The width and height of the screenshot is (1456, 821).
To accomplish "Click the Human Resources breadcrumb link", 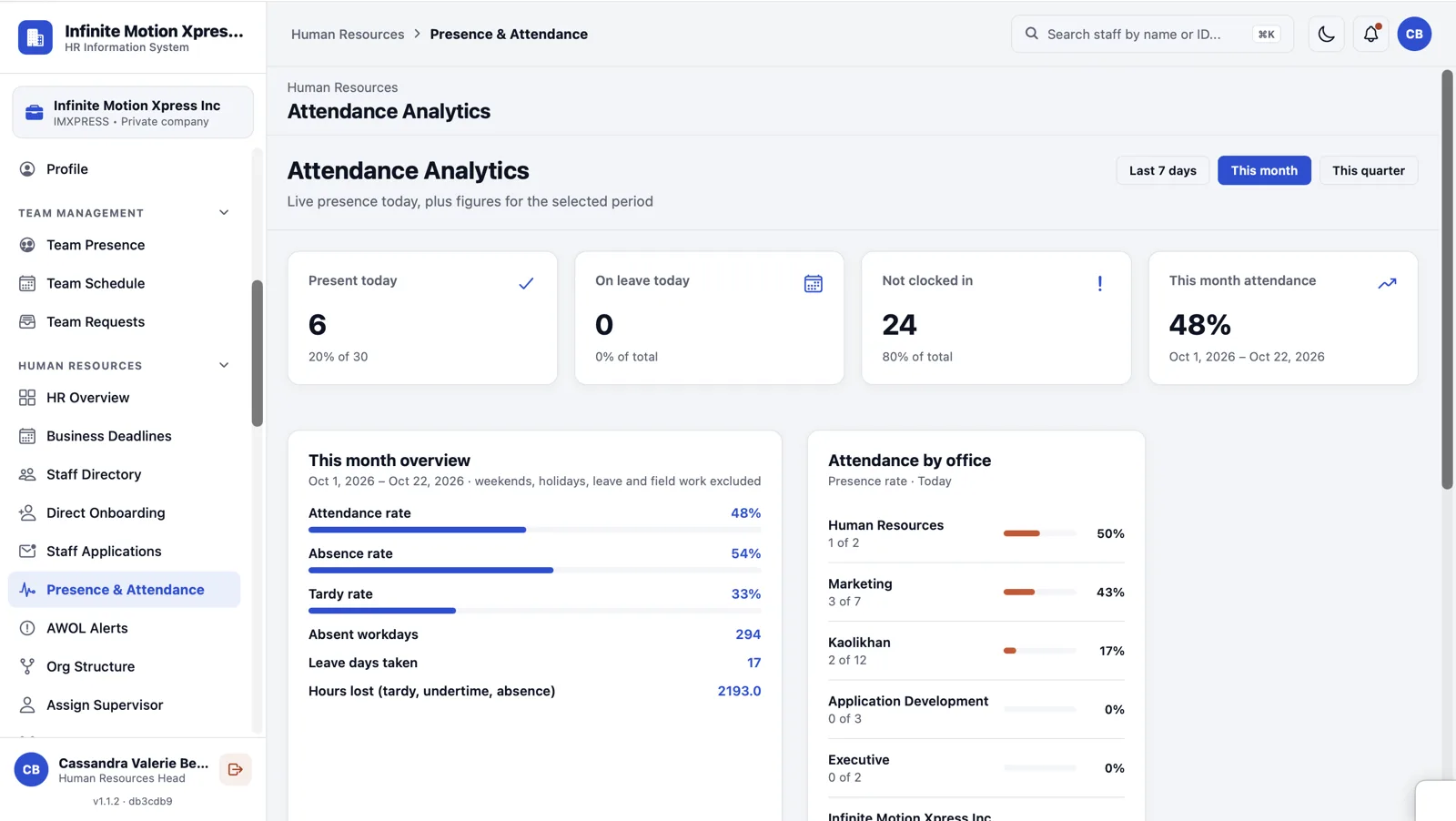I will [x=348, y=35].
